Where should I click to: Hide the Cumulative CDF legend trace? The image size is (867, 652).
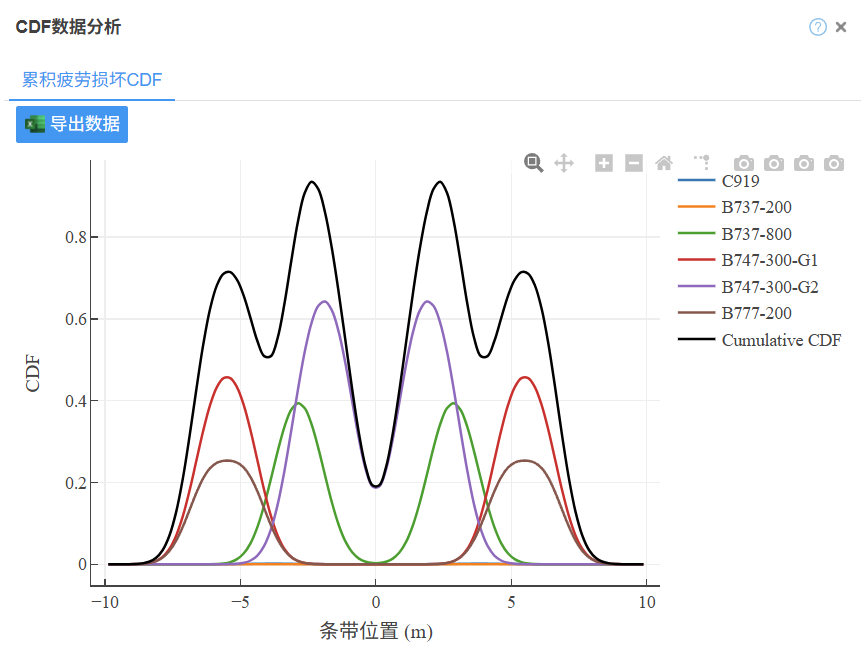point(781,340)
